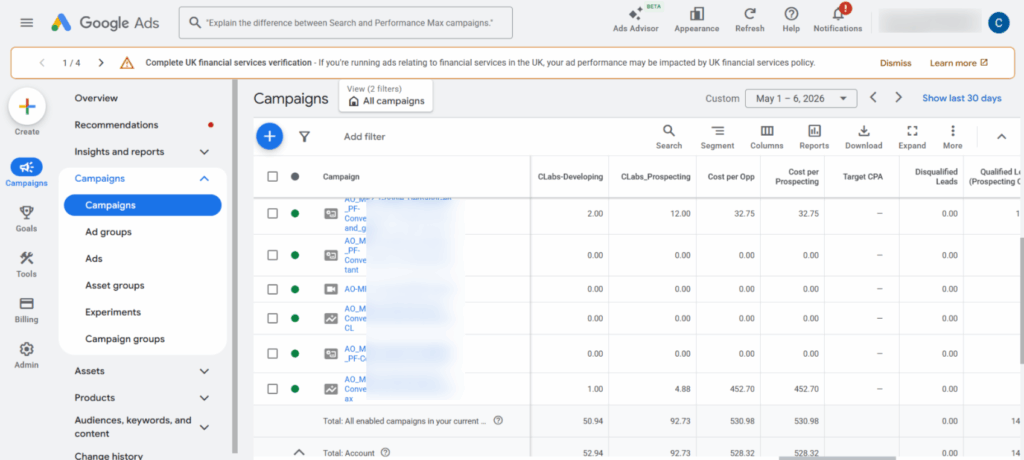Click the Learn more link

click(x=959, y=63)
